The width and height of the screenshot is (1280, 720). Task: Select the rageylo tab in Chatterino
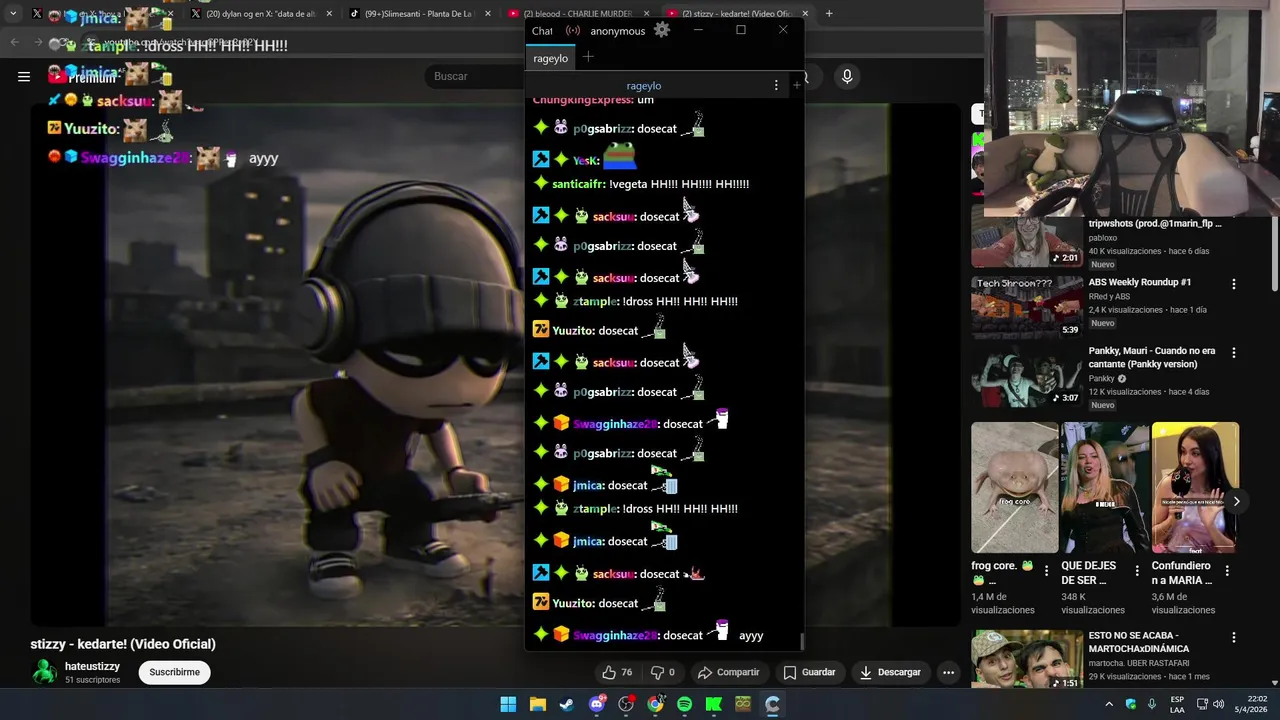click(x=550, y=58)
